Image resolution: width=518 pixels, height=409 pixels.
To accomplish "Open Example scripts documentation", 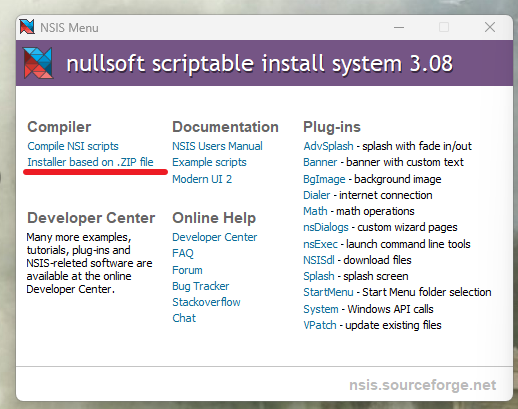I will tap(209, 162).
